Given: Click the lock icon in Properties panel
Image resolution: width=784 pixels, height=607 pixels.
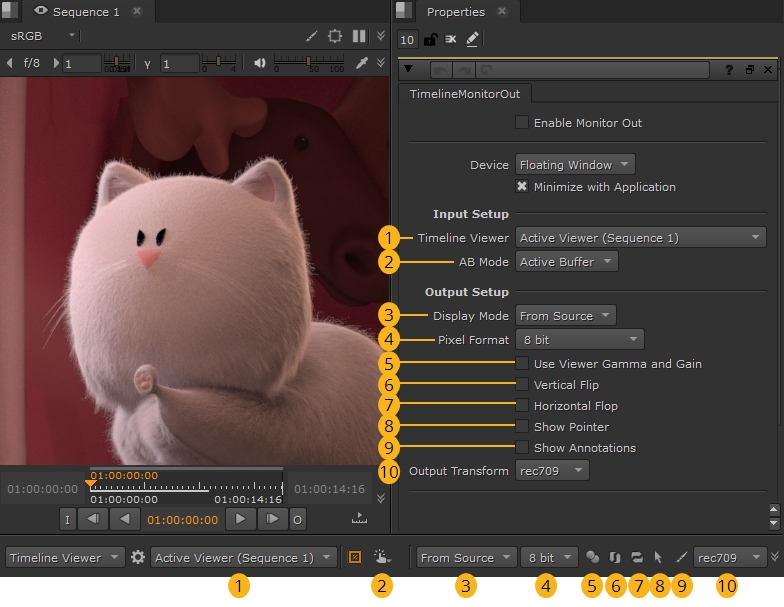Looking at the screenshot, I should coord(430,40).
